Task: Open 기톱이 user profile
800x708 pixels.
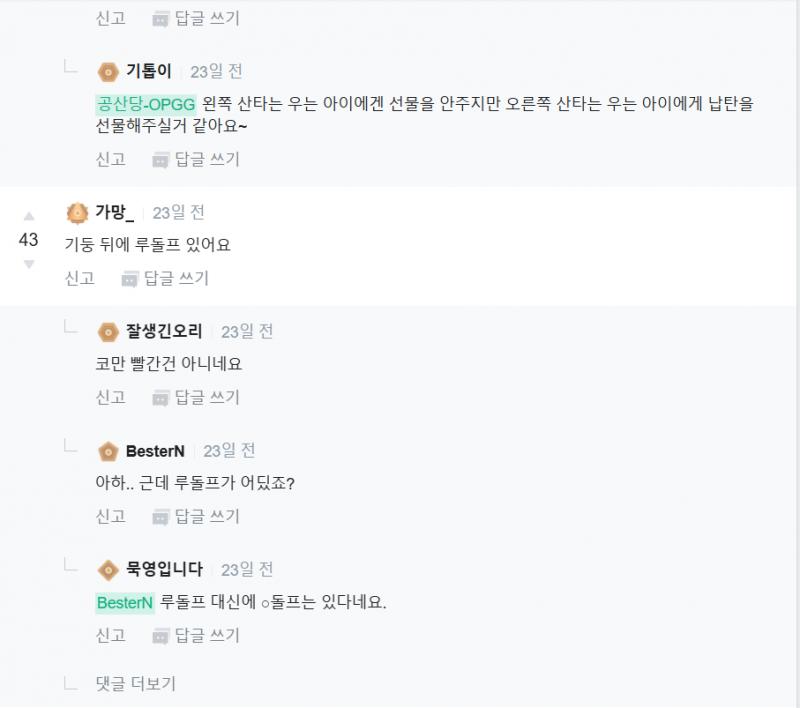Action: (149, 71)
